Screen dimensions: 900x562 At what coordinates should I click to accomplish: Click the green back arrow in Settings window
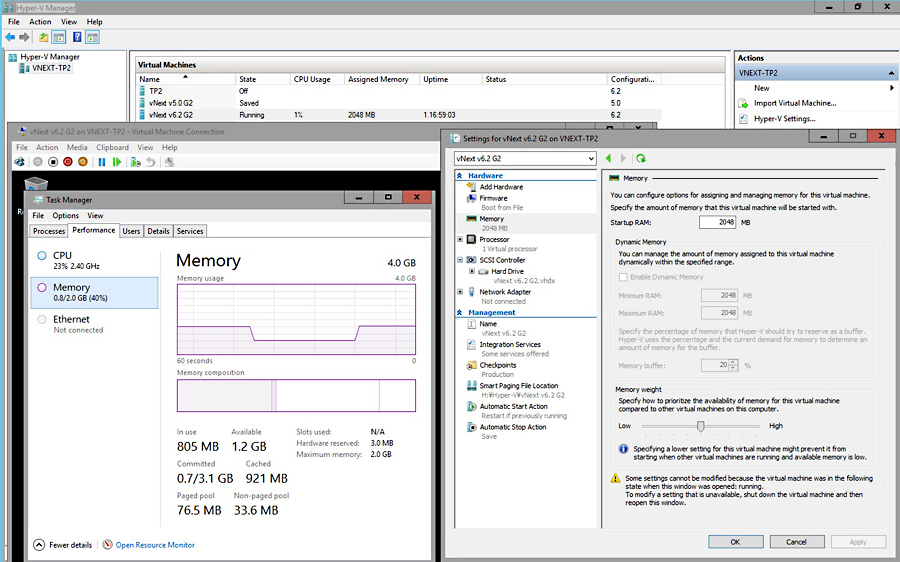pos(608,158)
